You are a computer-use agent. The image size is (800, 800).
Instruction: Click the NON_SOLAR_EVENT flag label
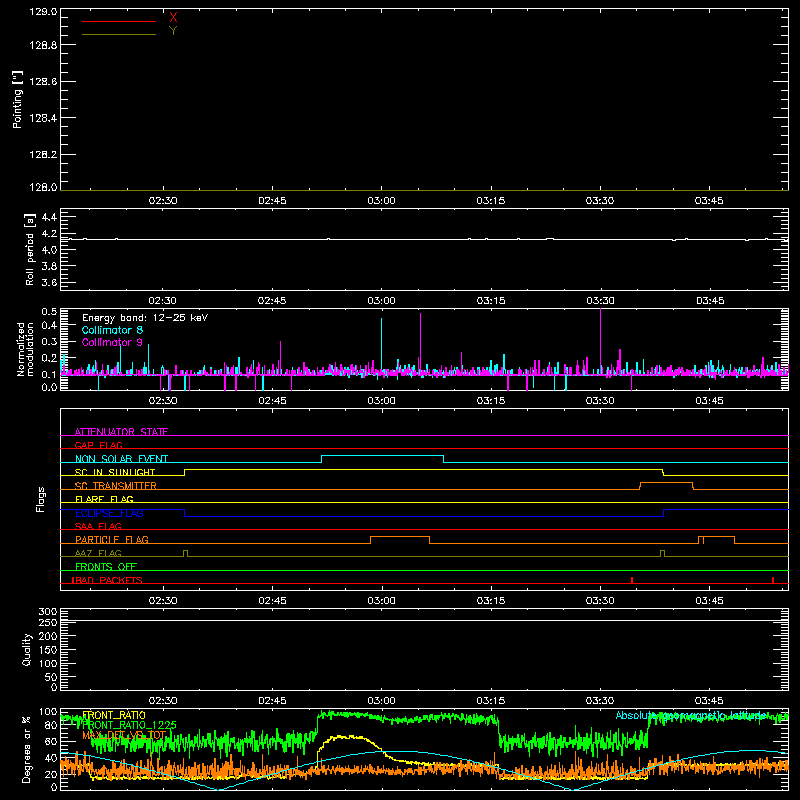[121, 459]
